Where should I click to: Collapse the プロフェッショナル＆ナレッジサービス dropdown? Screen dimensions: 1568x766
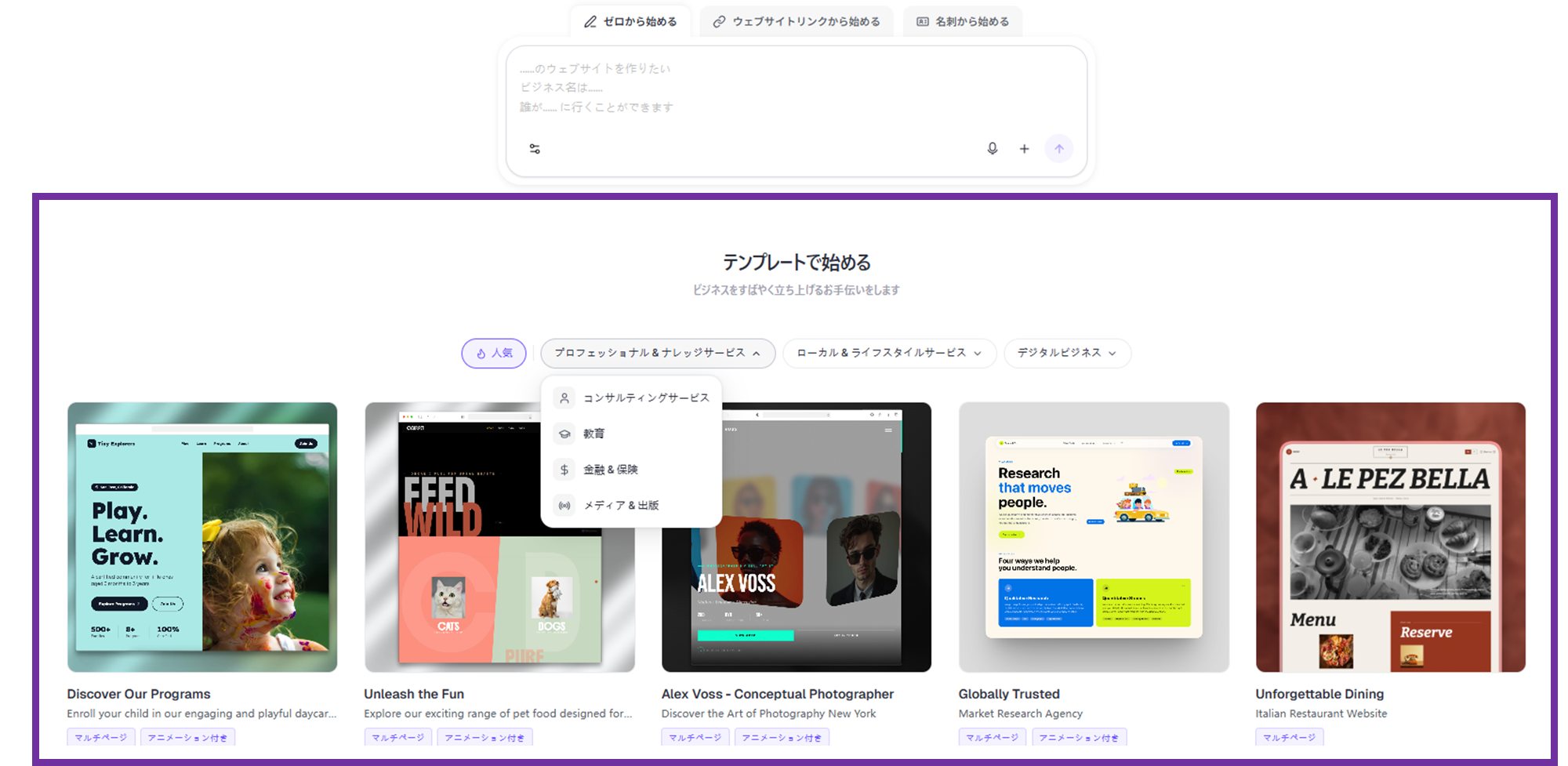click(x=657, y=354)
